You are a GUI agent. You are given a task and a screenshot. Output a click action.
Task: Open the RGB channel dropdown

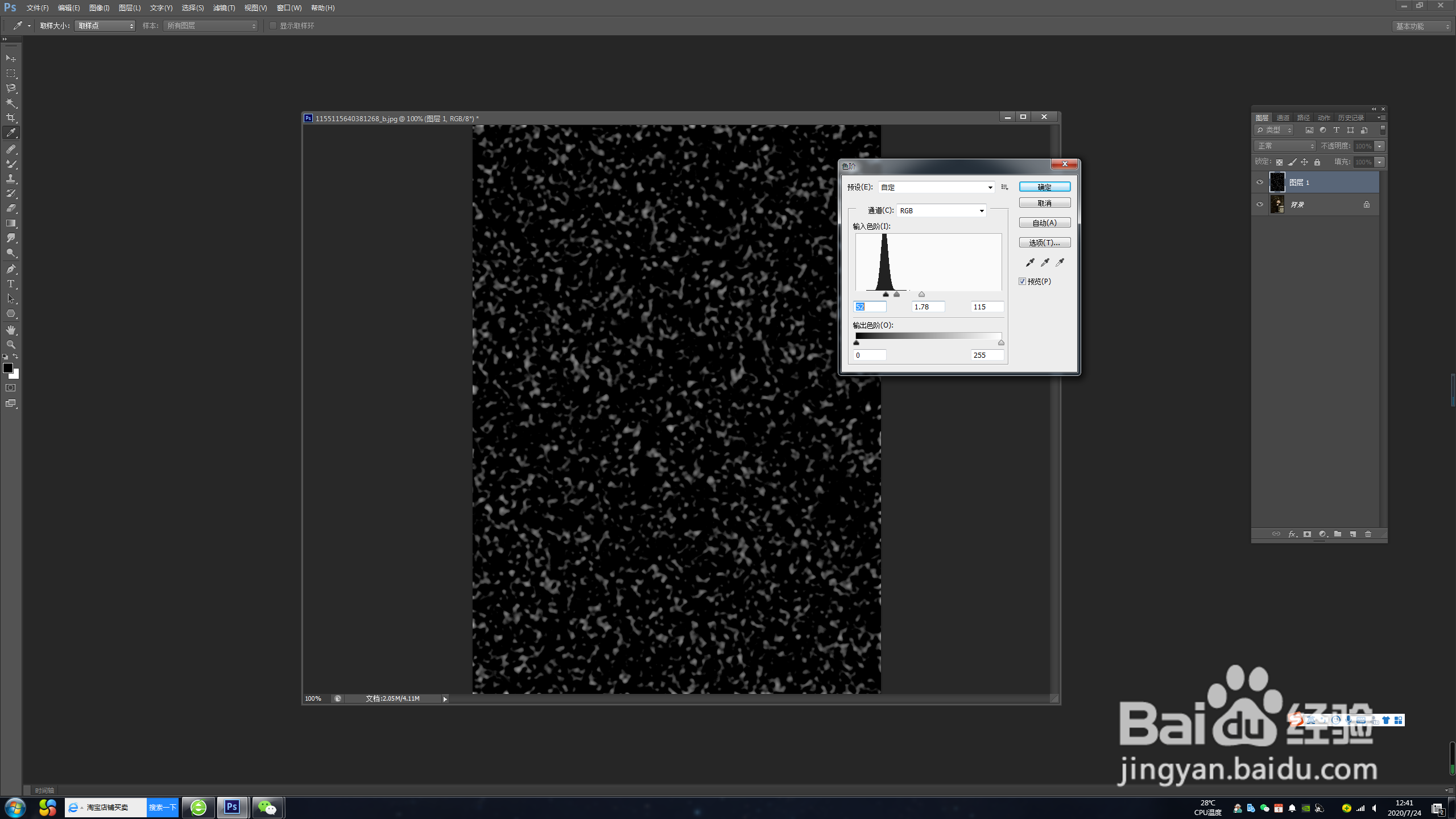(x=942, y=211)
